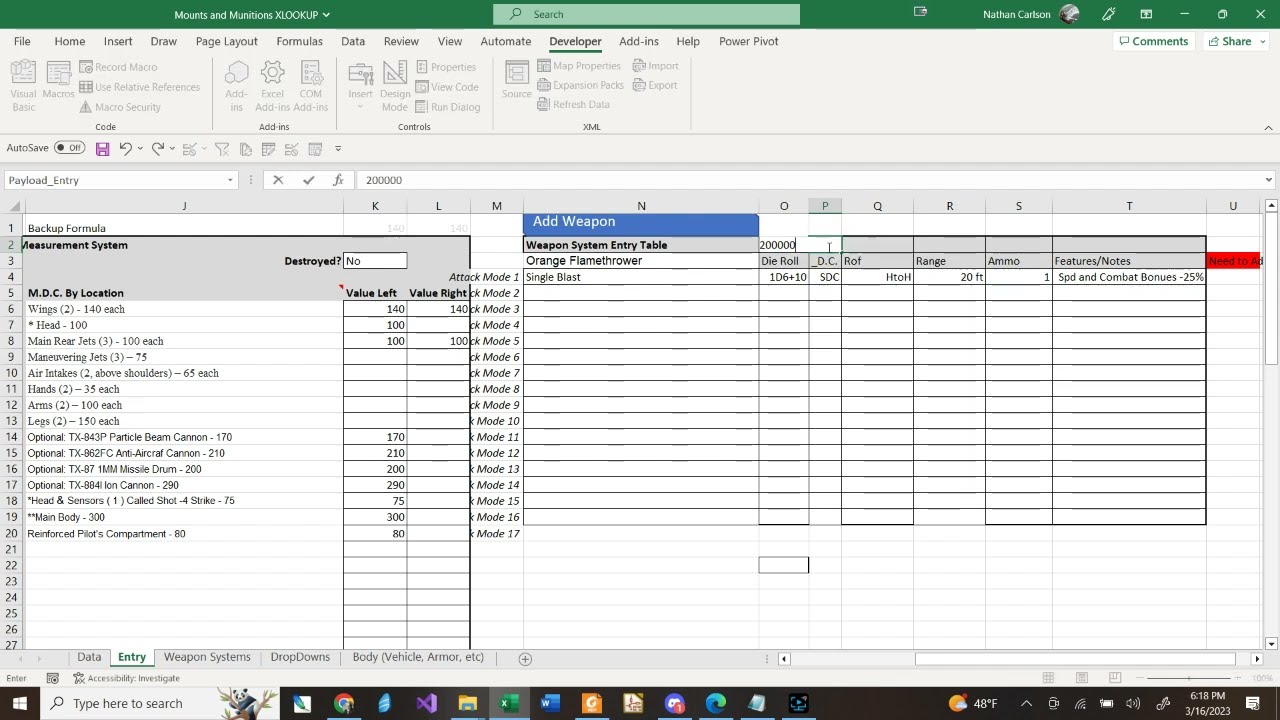Undo the last action
Image resolution: width=1280 pixels, height=720 pixels.
pos(125,149)
